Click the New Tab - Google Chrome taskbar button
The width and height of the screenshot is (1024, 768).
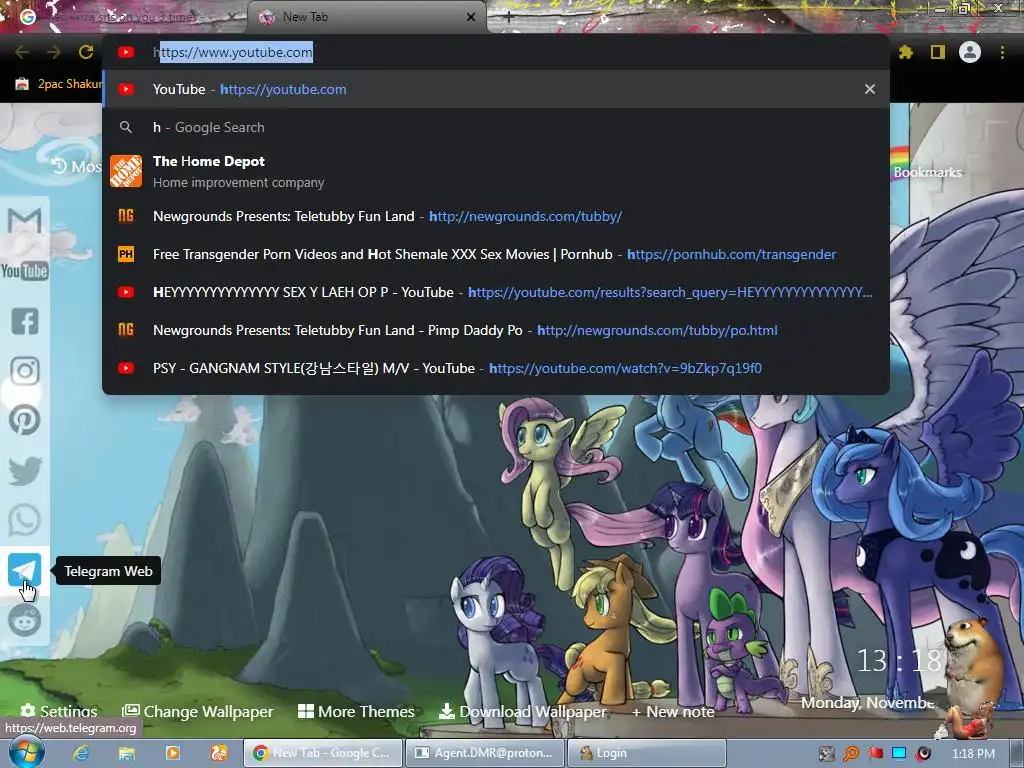tap(323, 753)
